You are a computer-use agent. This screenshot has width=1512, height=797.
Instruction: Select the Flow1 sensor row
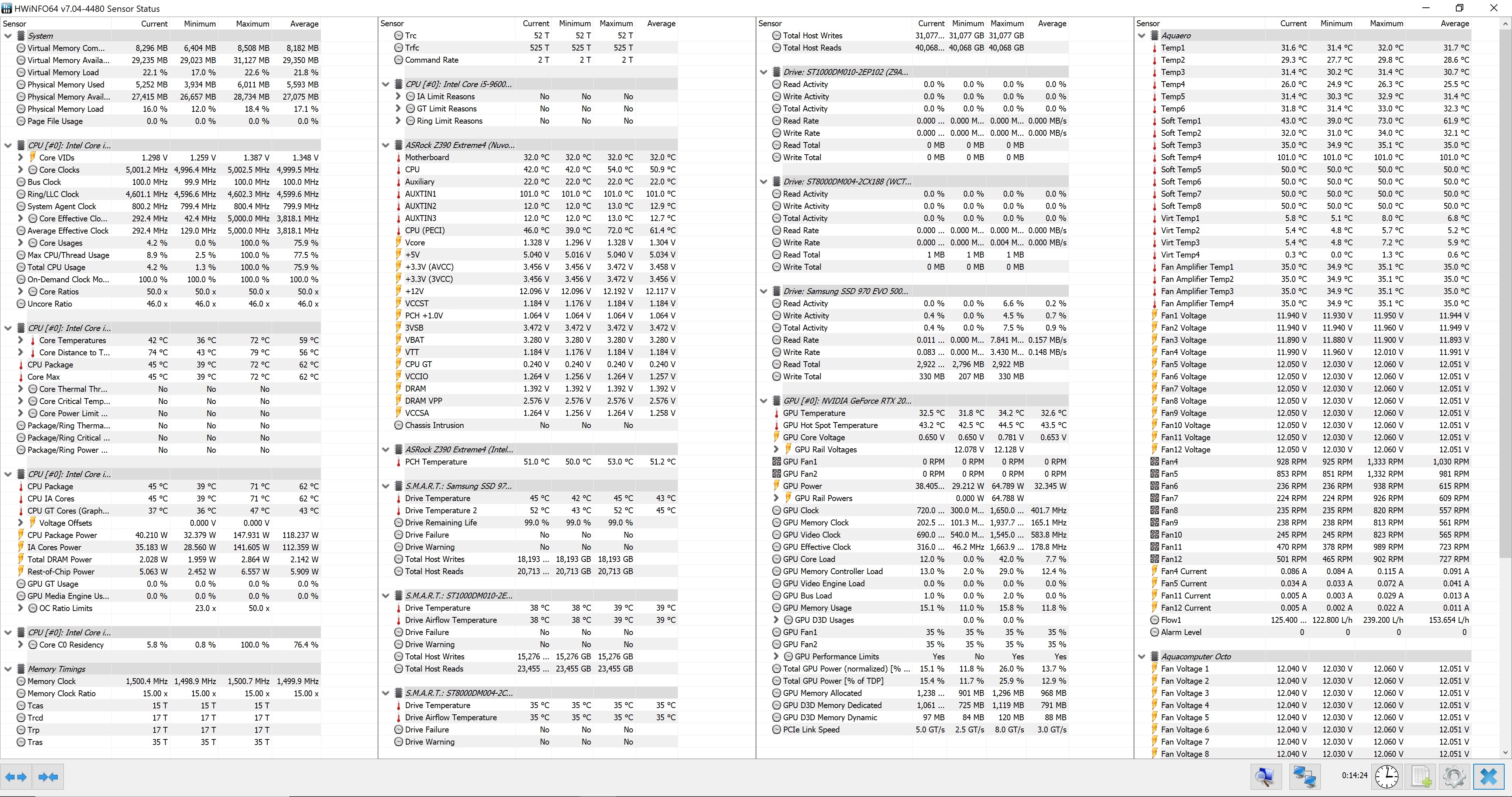click(1171, 620)
